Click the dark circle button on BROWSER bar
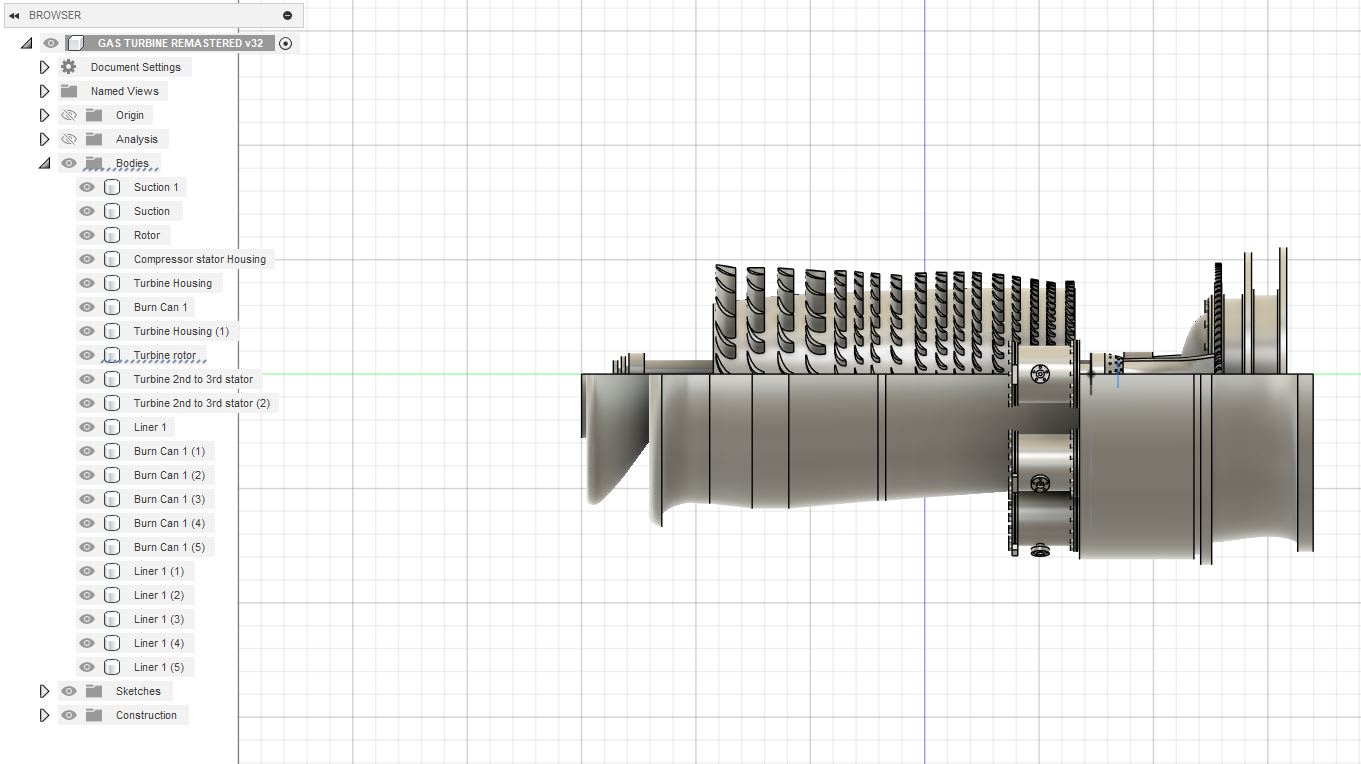The image size is (1361, 764). coord(287,15)
